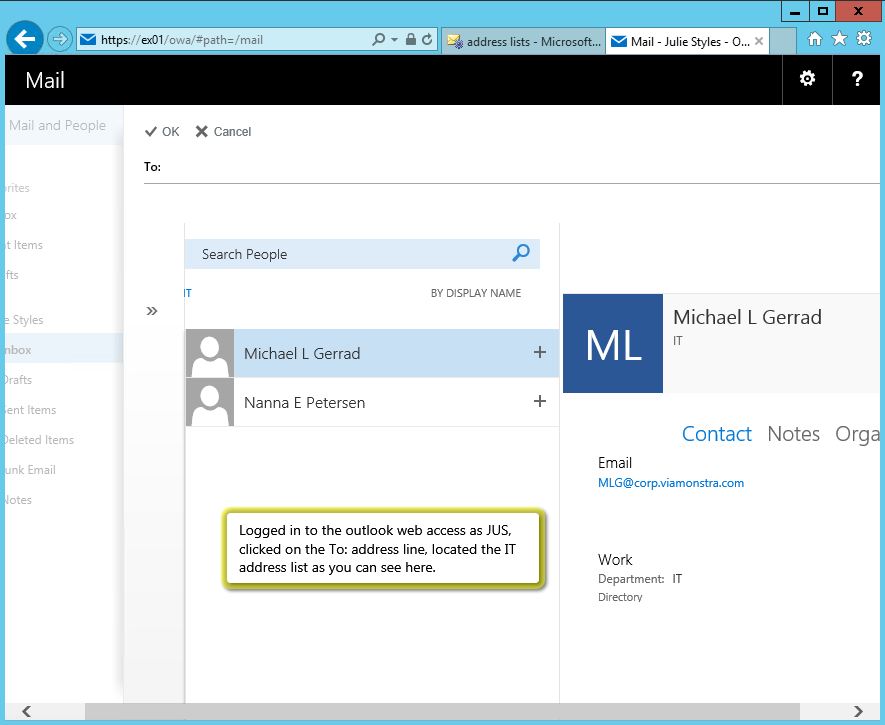Click the MLG@corp.viamonstra.com email link

click(670, 483)
